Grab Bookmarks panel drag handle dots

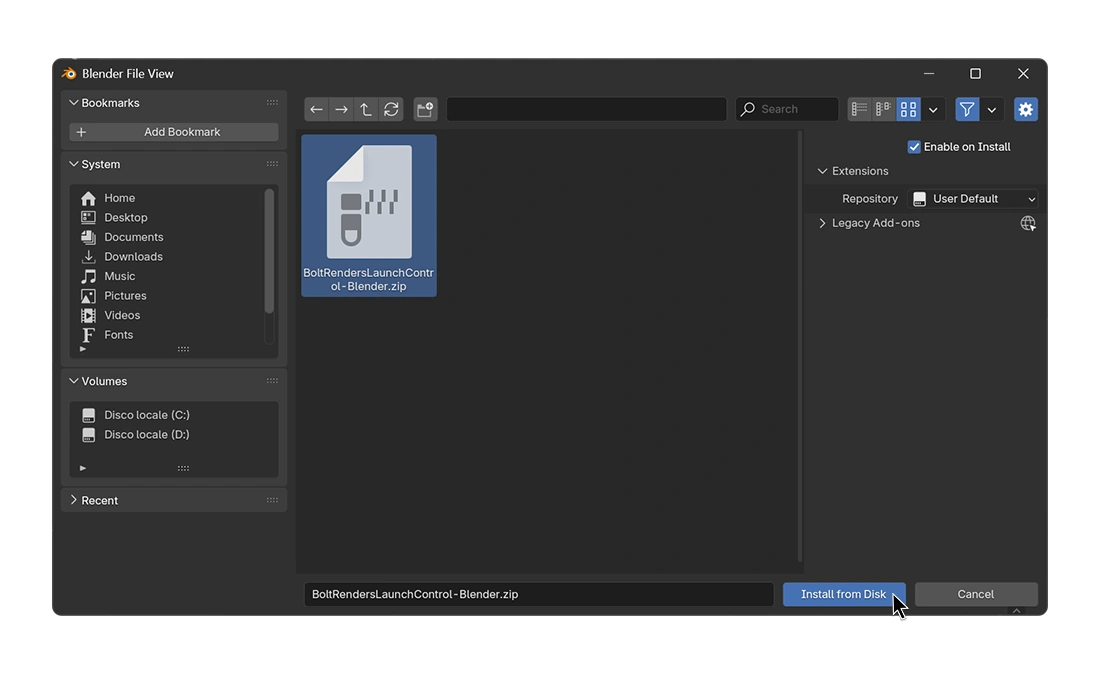pyautogui.click(x=272, y=103)
